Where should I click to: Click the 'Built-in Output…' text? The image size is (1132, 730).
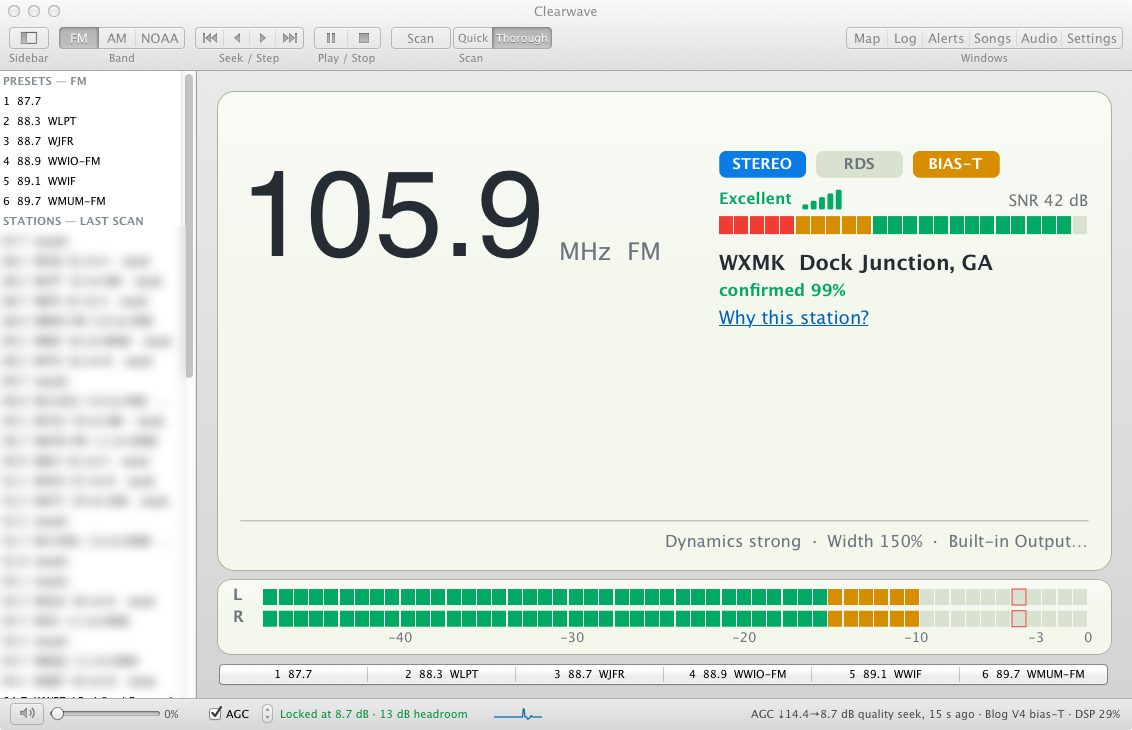point(1018,541)
